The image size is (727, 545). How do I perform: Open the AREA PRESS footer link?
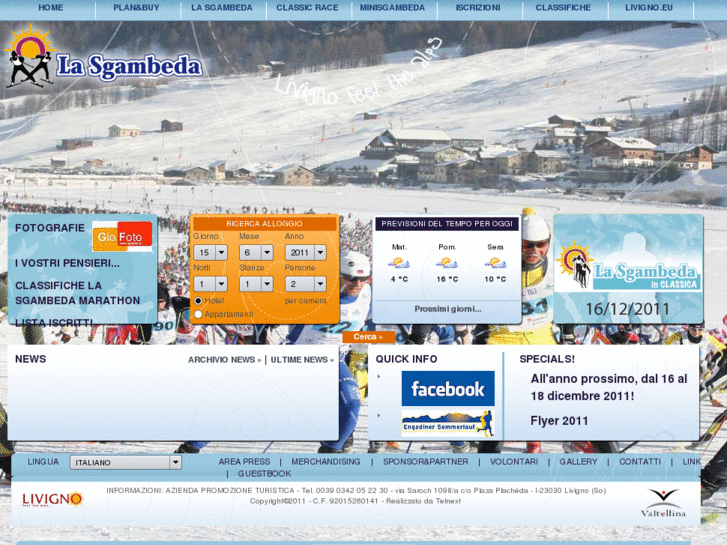coord(244,462)
